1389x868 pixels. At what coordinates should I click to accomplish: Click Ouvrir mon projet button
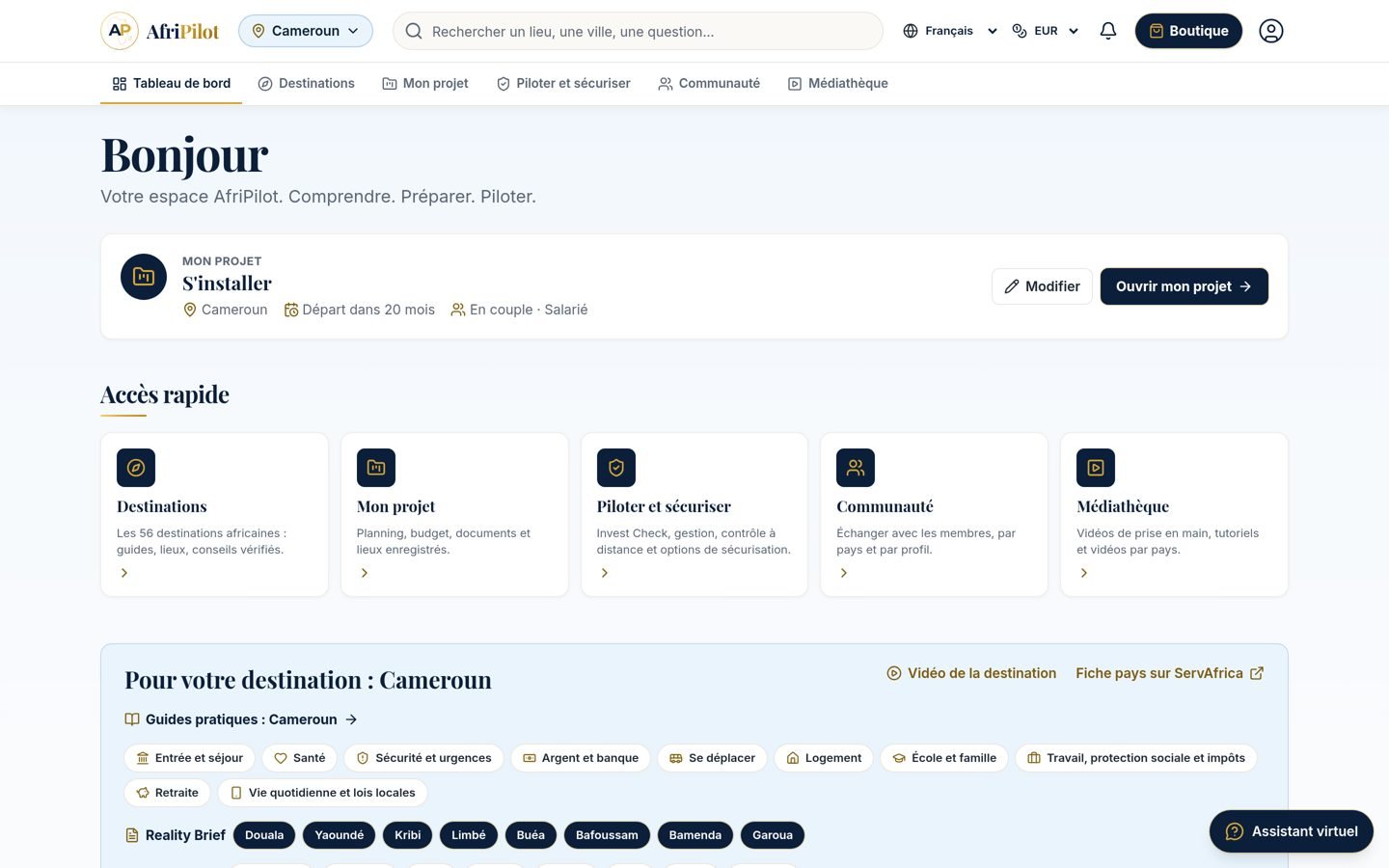click(1185, 286)
